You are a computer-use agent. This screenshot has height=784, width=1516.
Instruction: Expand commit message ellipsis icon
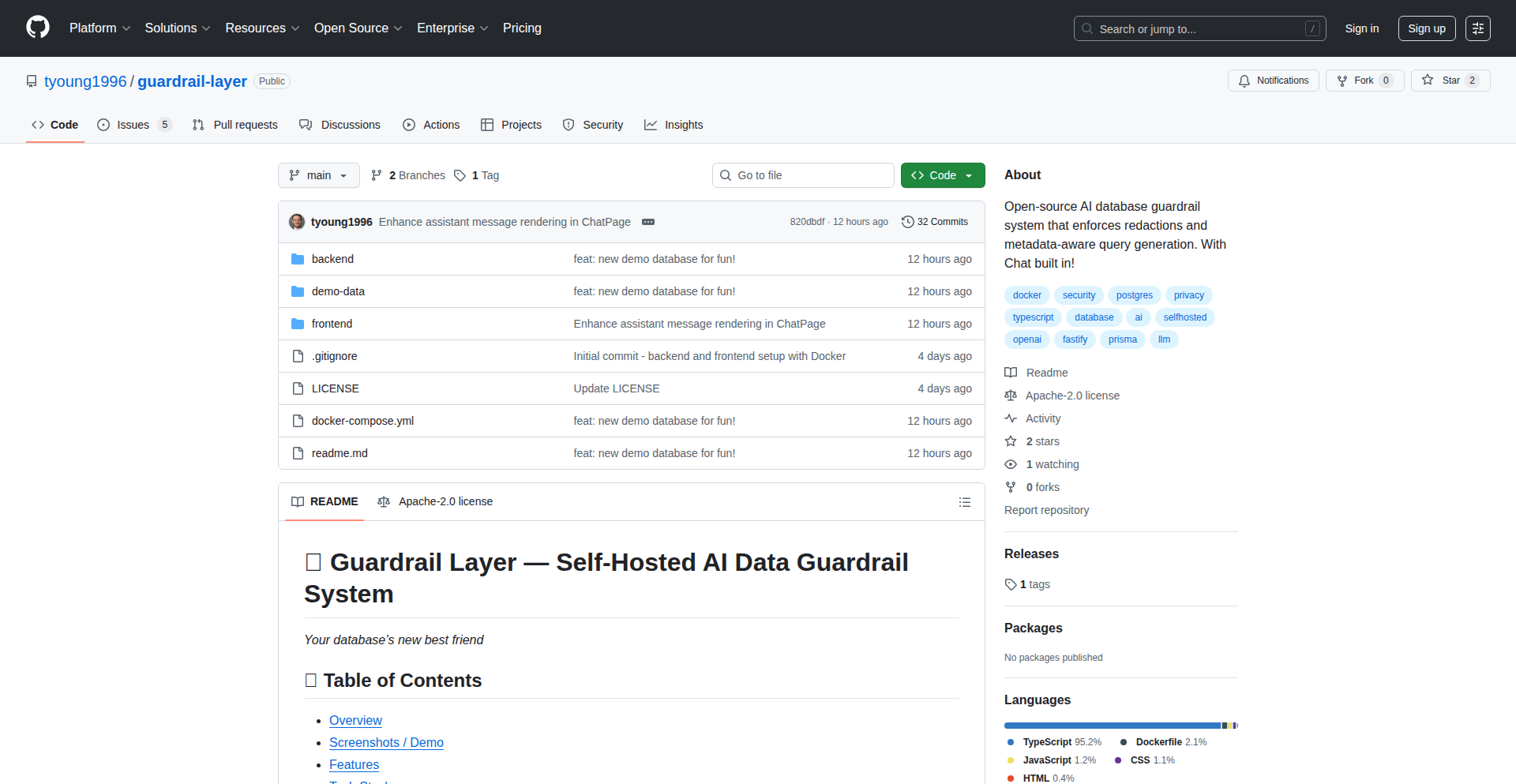tap(648, 222)
